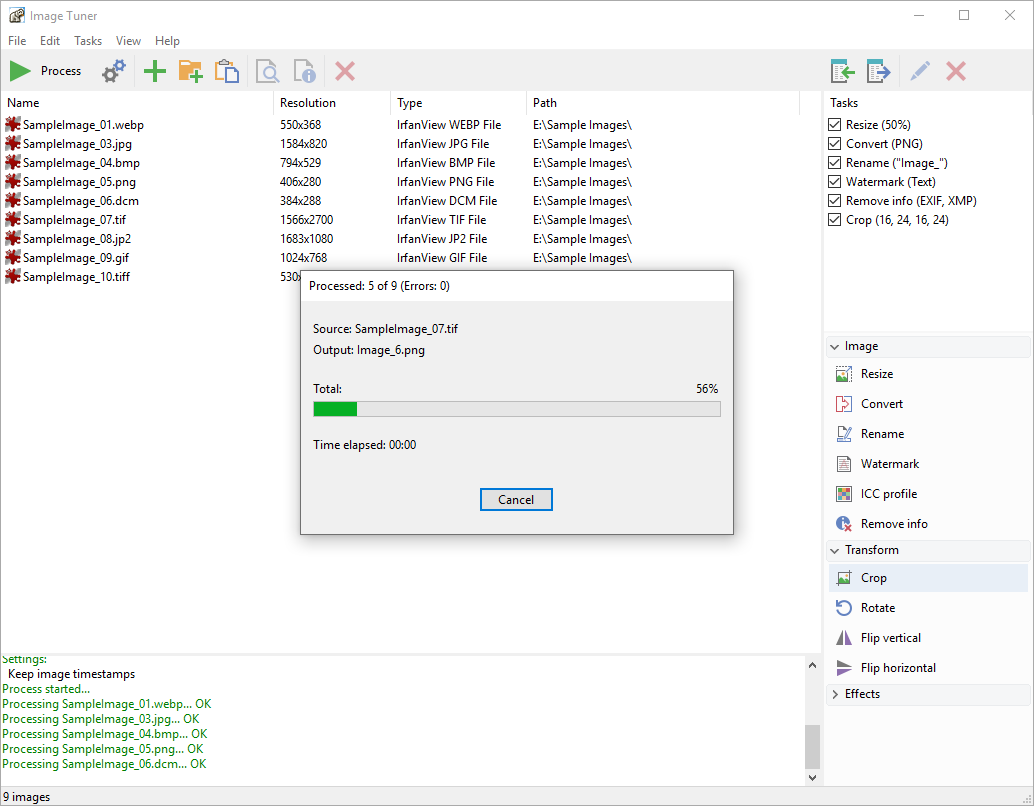This screenshot has width=1034, height=806.
Task: Remove selected images using the red X icon
Action: click(x=344, y=71)
